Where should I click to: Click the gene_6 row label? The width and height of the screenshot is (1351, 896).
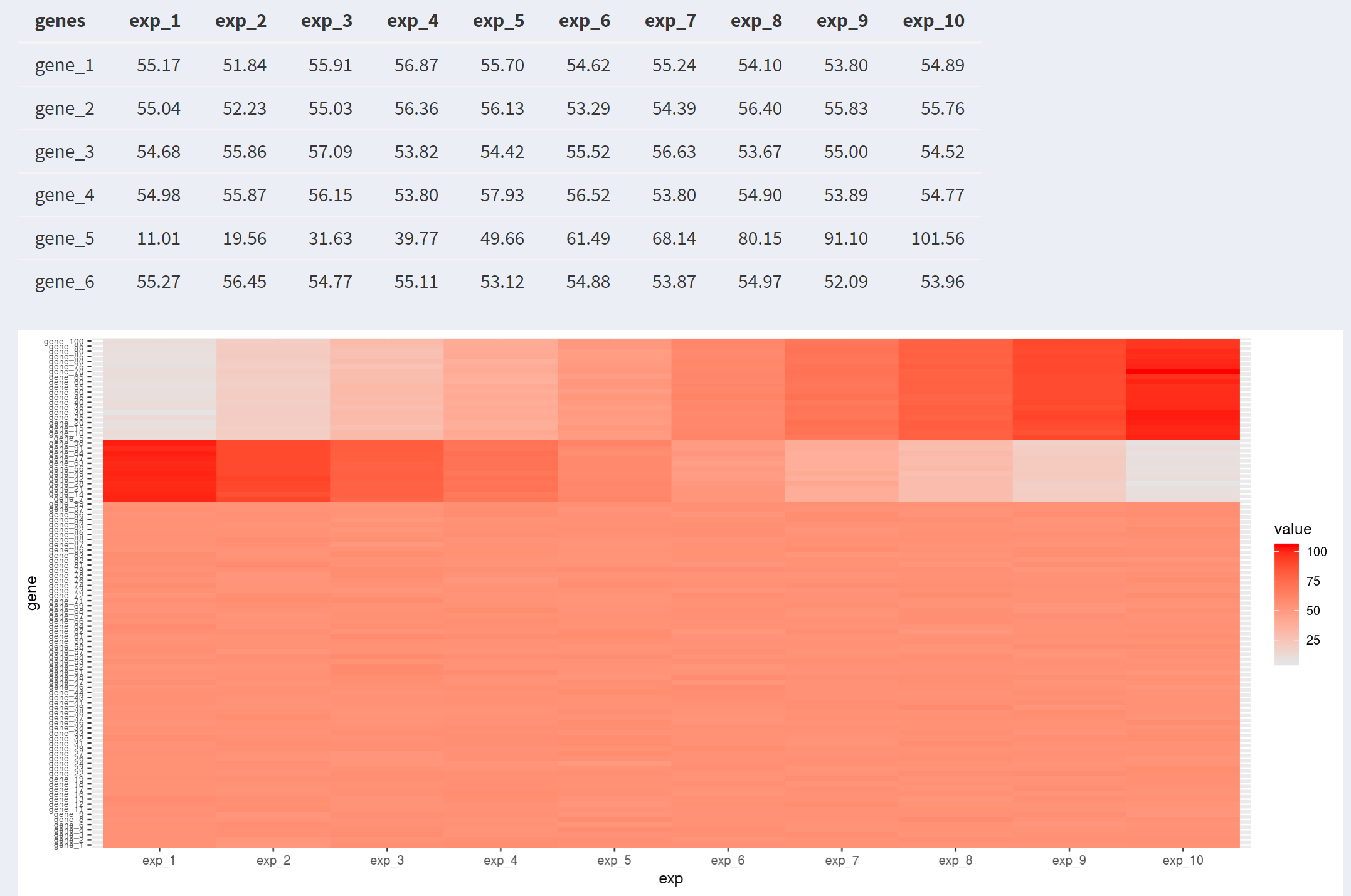coord(64,282)
